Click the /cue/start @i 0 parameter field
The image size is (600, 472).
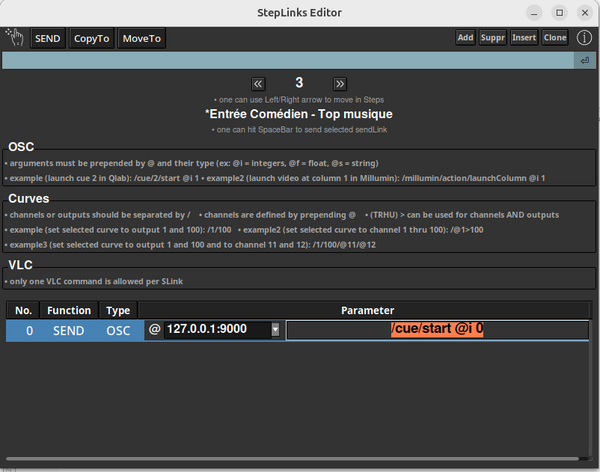(437, 330)
